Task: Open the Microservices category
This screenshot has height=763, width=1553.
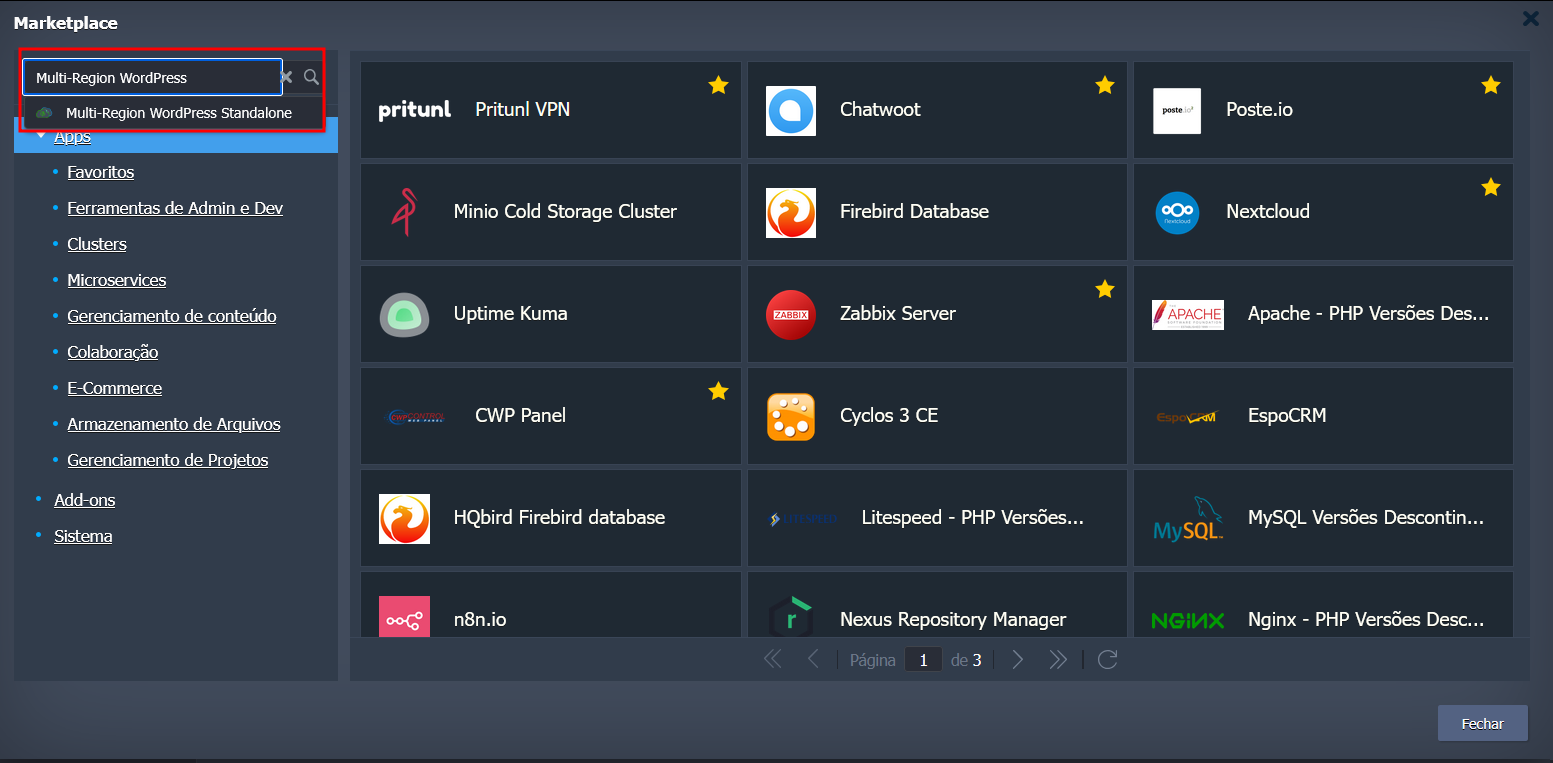Action: coord(117,280)
